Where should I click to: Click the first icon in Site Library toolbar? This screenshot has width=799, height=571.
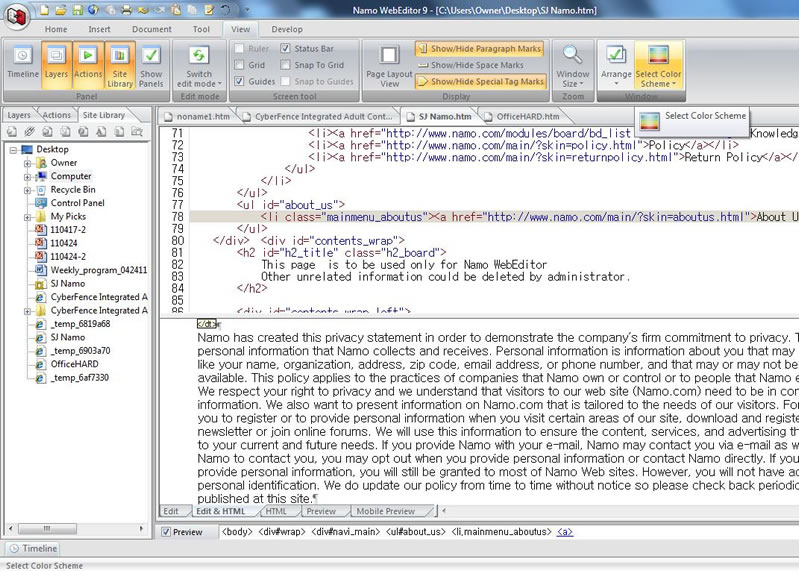[12, 132]
